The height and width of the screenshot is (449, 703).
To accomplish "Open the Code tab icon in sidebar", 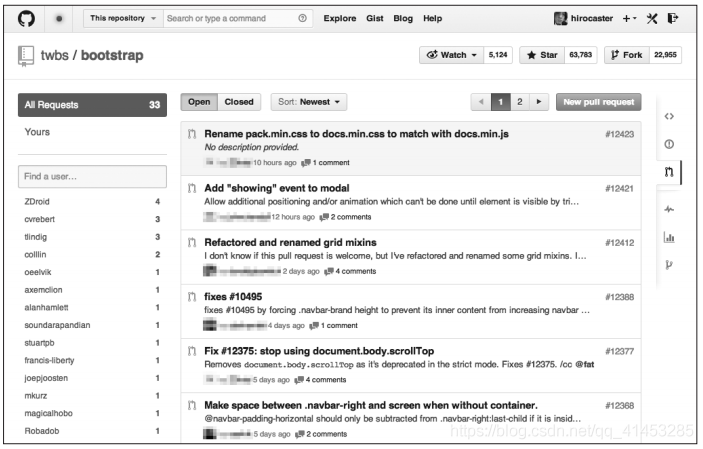I will [669, 117].
